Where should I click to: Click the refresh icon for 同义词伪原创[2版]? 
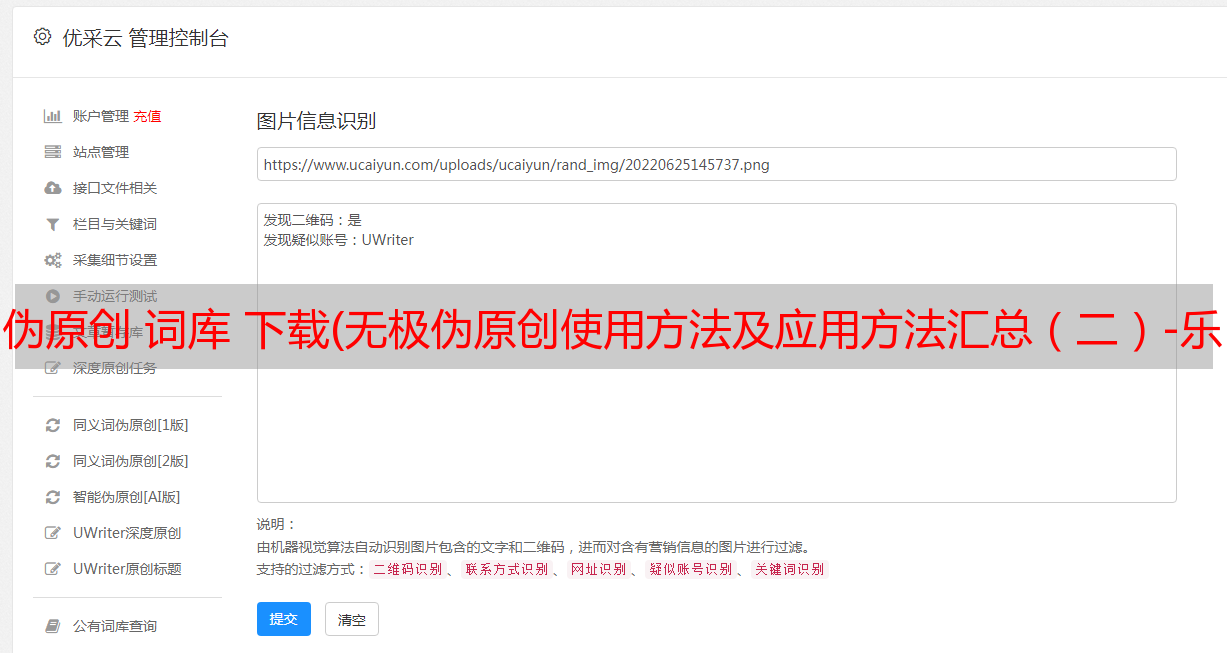pos(53,461)
